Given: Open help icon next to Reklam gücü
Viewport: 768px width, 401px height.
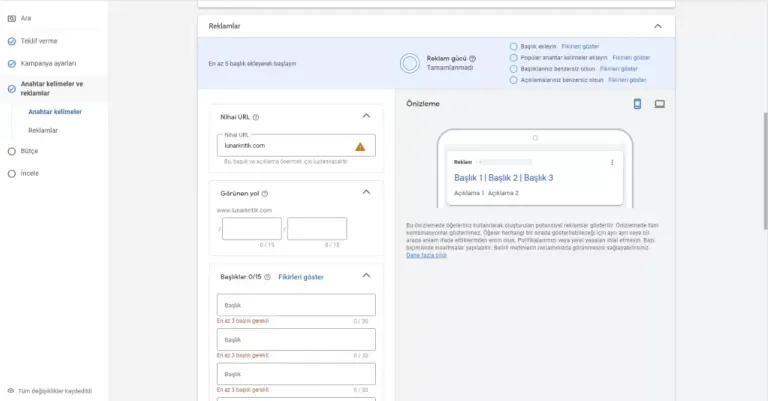Looking at the screenshot, I should [x=473, y=59].
